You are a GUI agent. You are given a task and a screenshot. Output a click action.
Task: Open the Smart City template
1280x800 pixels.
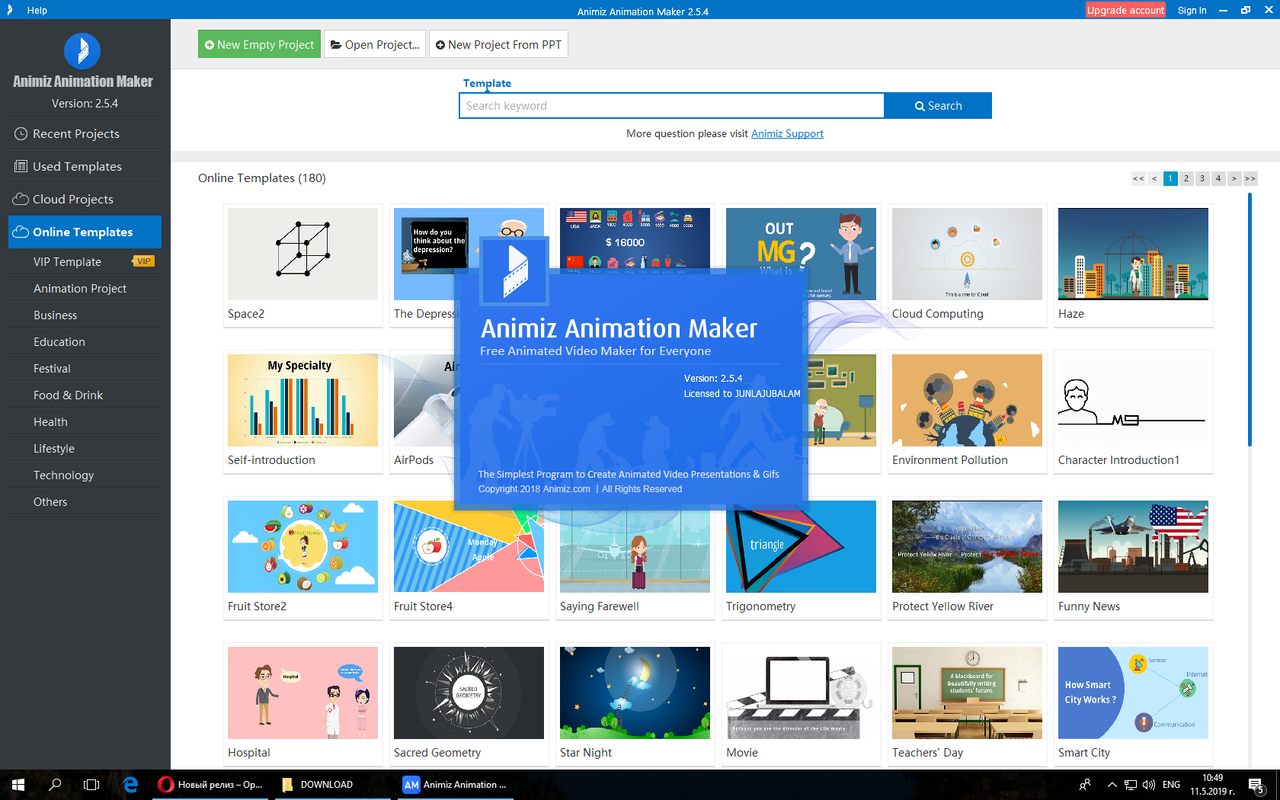1133,693
